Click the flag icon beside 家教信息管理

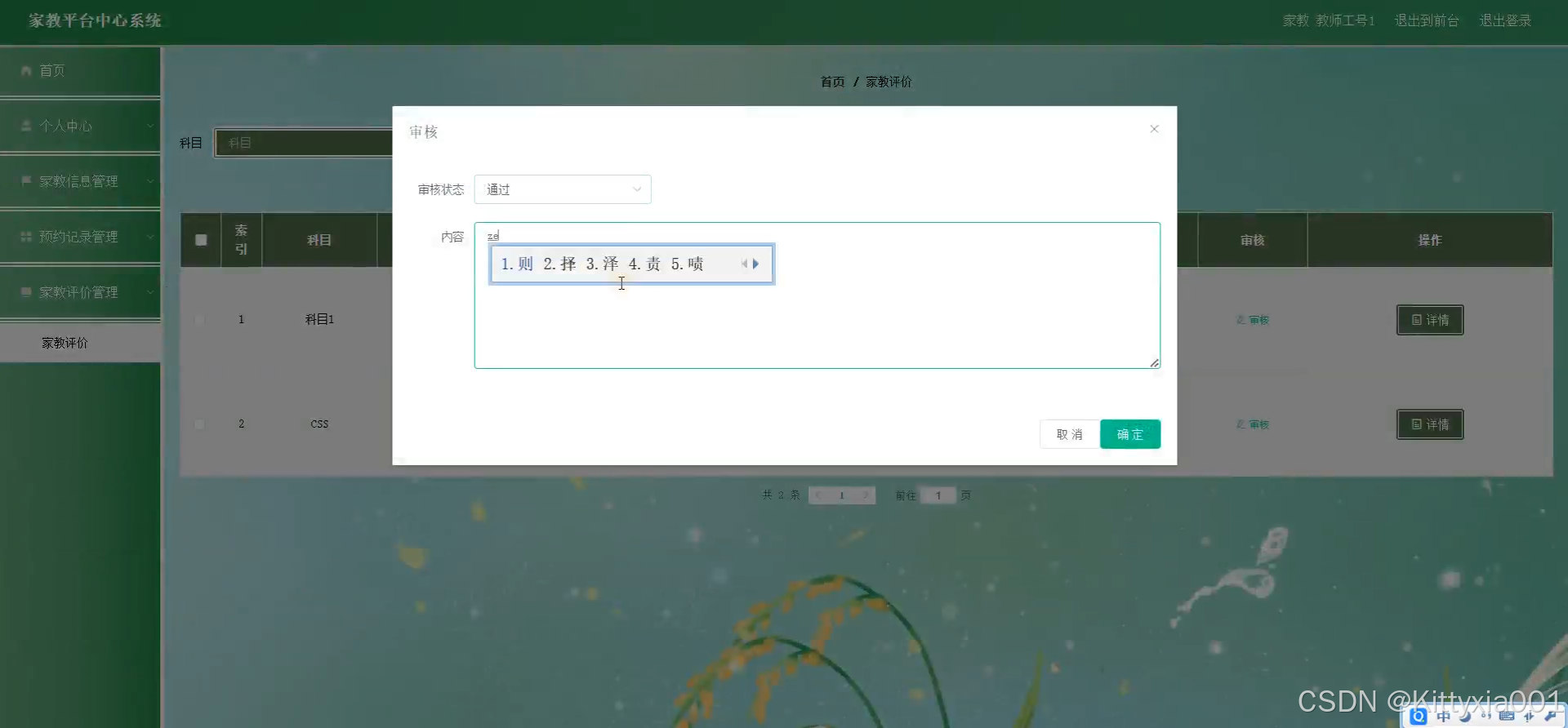pyautogui.click(x=26, y=180)
